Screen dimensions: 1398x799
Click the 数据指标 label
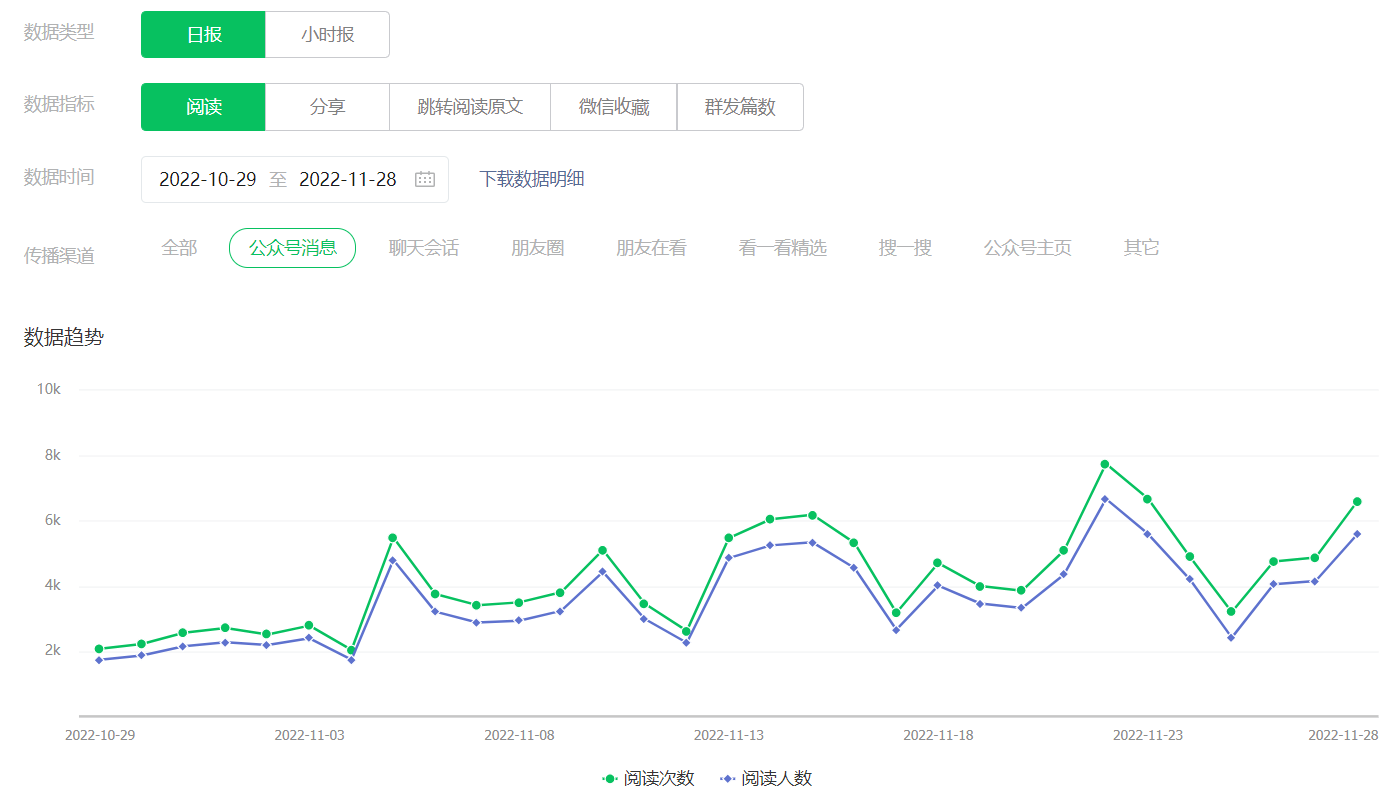click(x=59, y=104)
